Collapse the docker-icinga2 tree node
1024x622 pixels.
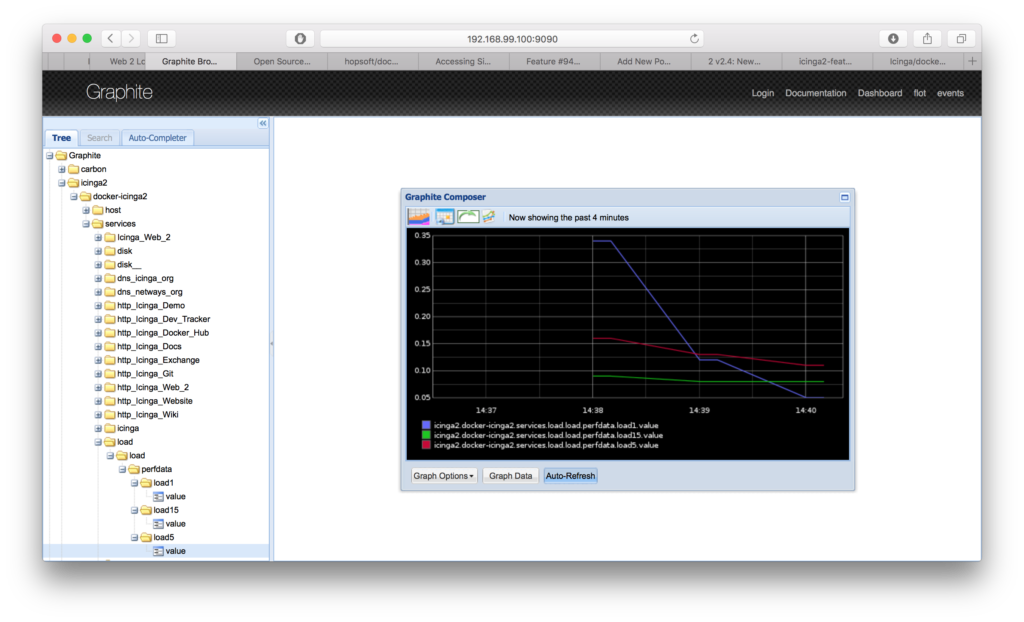click(74, 197)
